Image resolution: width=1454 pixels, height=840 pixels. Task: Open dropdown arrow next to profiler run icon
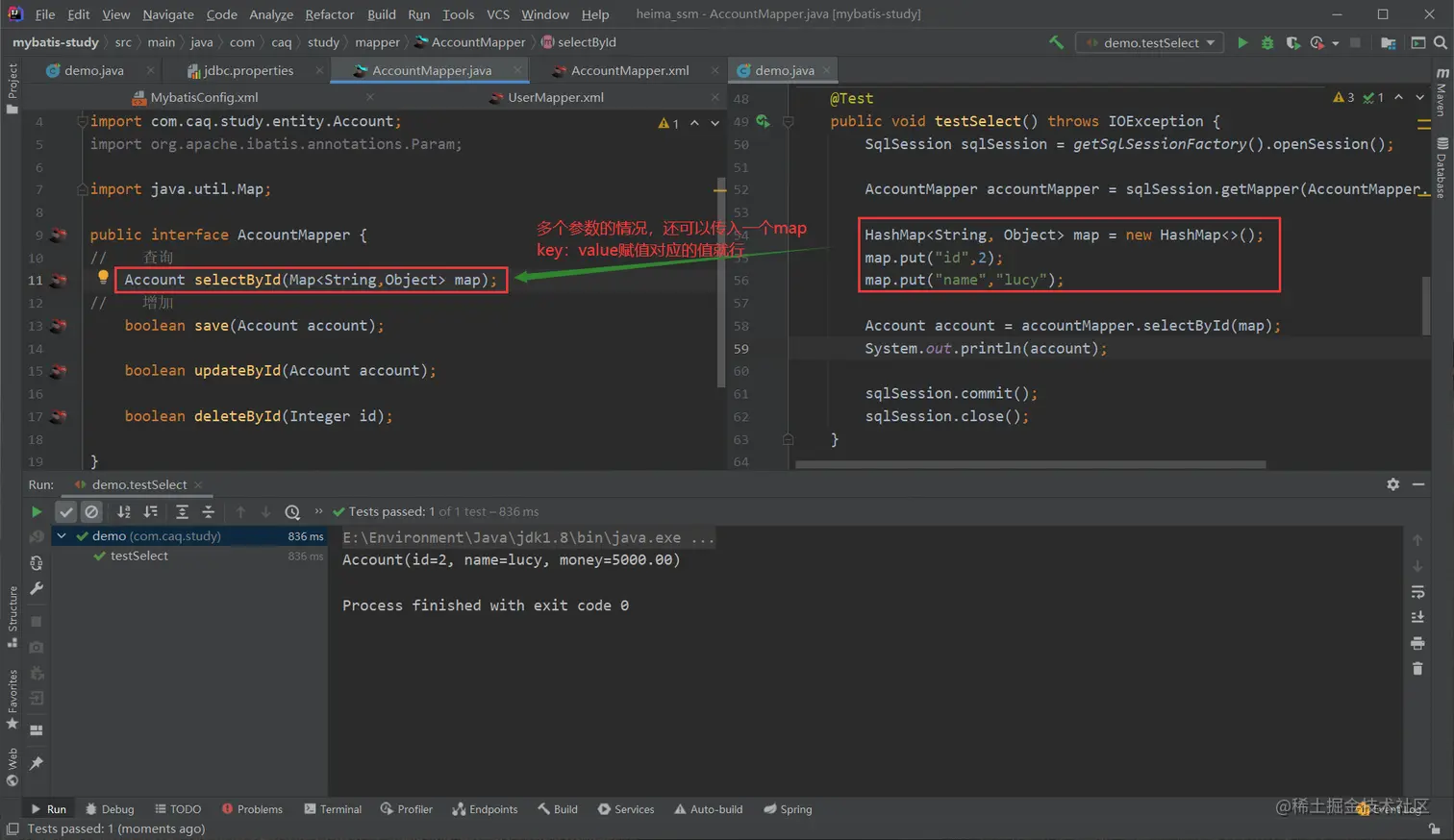[x=1336, y=42]
